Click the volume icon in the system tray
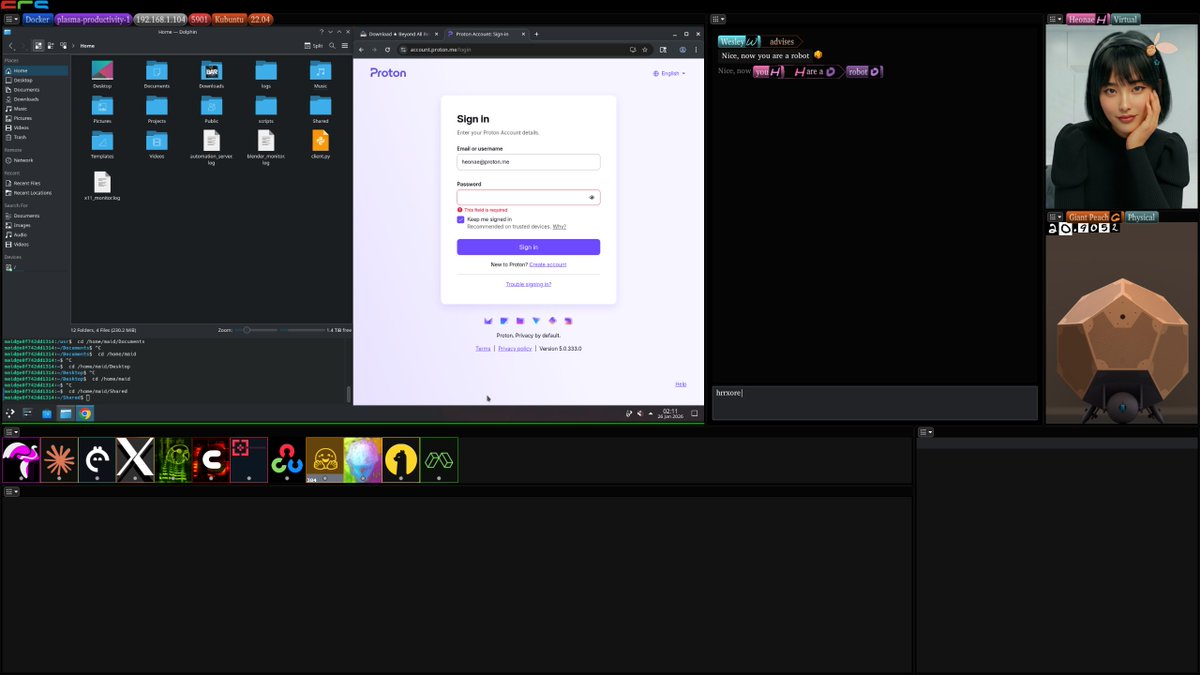The width and height of the screenshot is (1200, 675). tap(640, 413)
